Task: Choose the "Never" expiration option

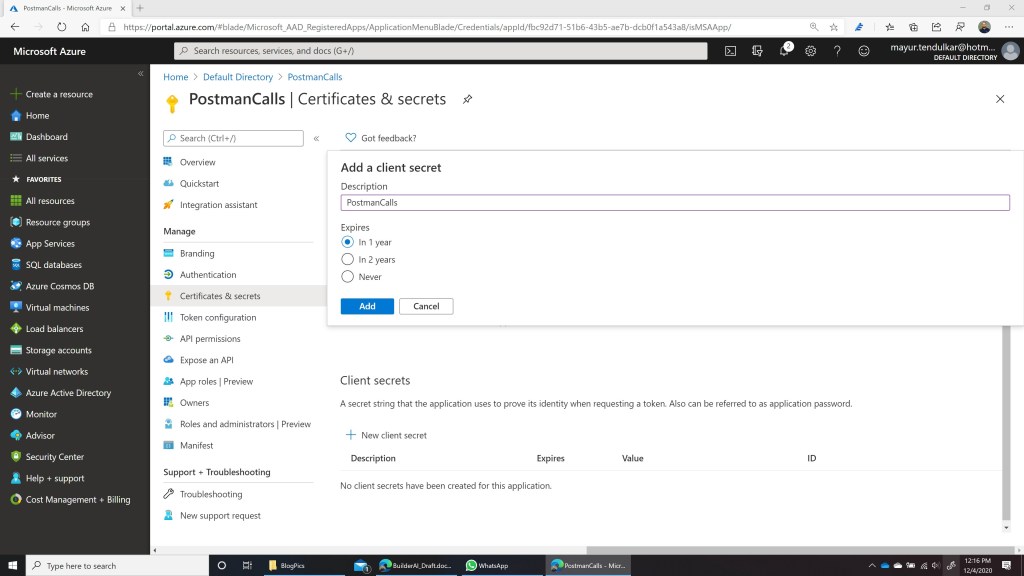Action: (348, 277)
